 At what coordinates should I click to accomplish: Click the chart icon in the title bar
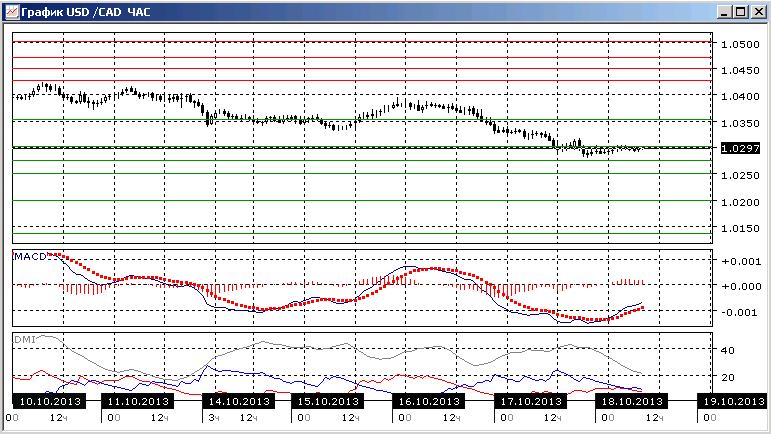pos(12,12)
